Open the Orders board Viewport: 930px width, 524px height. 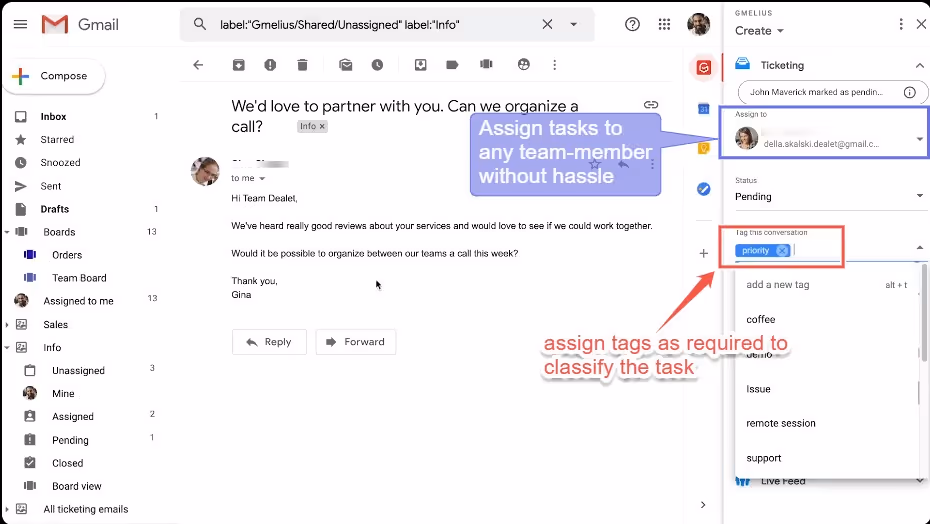[67, 255]
